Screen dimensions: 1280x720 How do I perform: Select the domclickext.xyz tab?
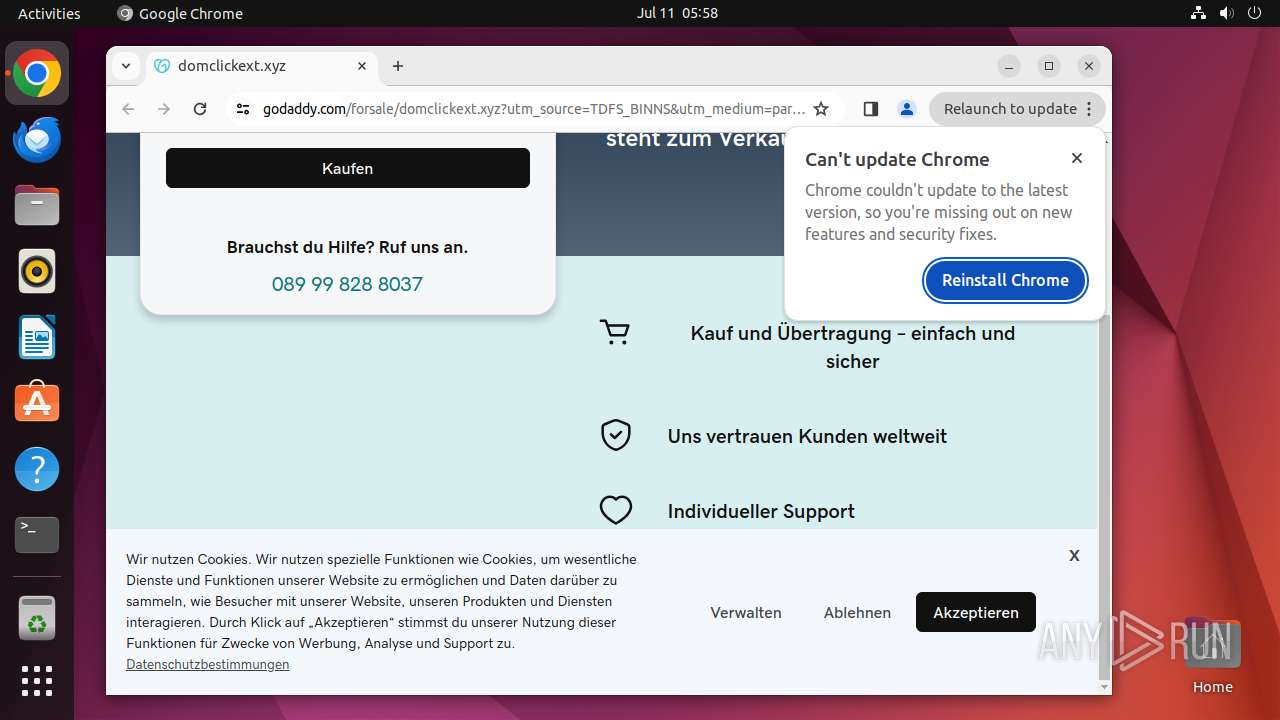coord(262,66)
